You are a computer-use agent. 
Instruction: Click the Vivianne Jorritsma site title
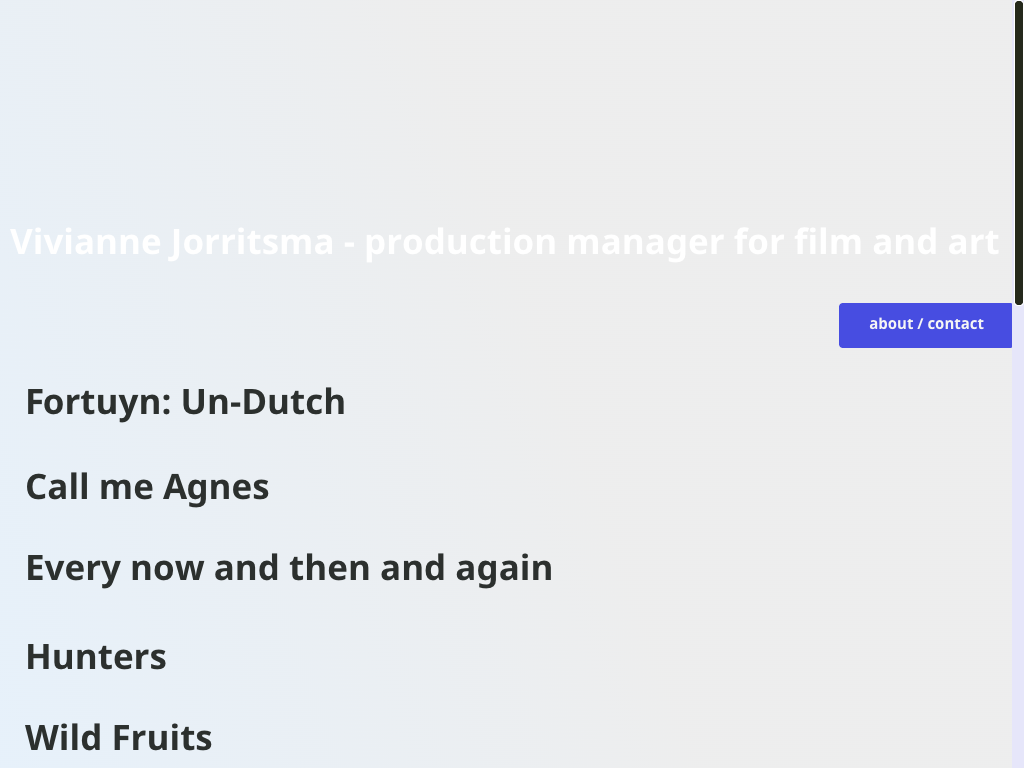[504, 242]
